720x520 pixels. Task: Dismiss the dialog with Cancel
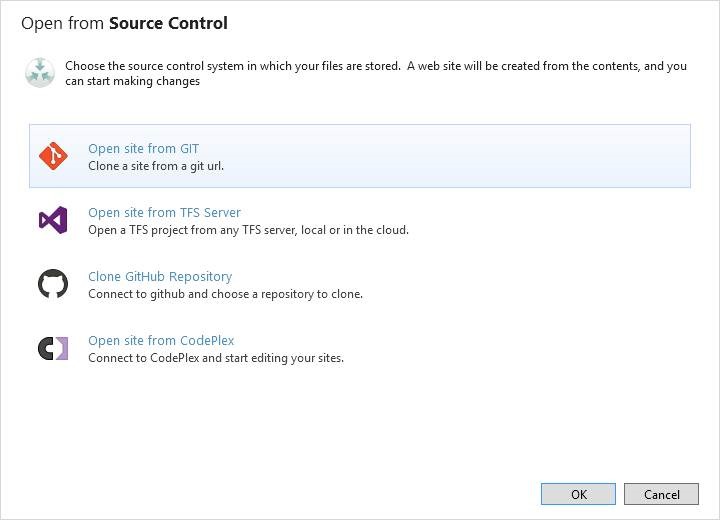(x=661, y=494)
